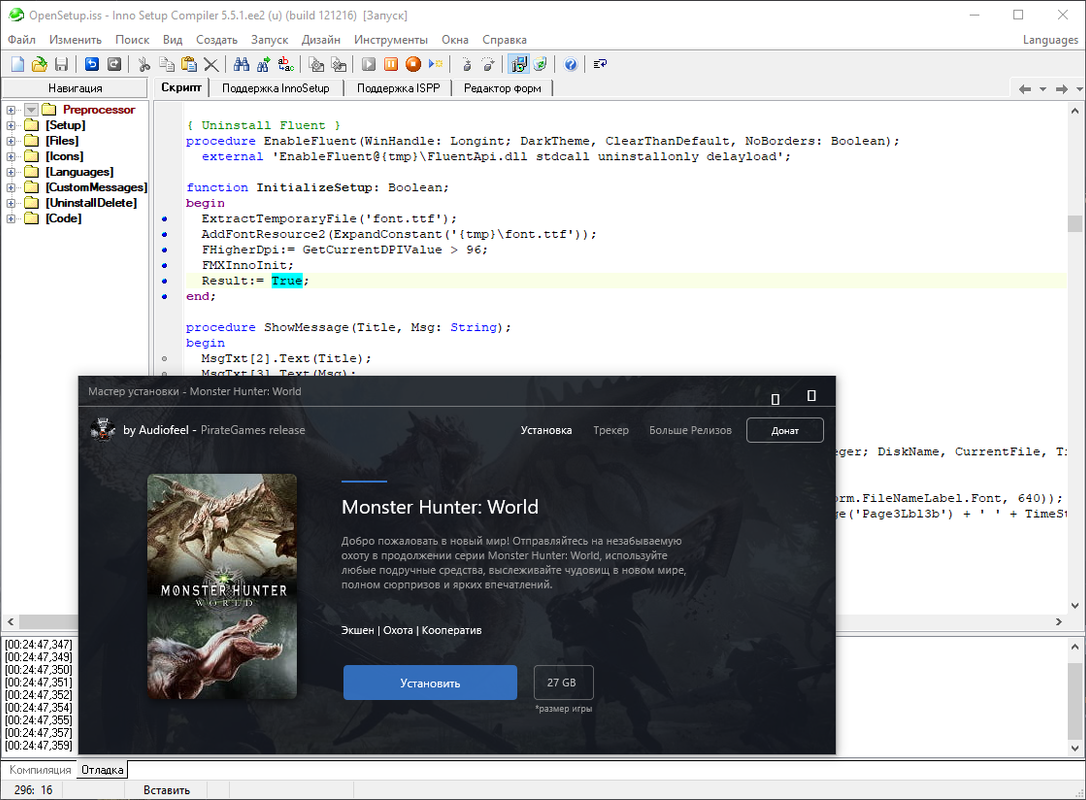Viewport: 1086px width, 800px height.
Task: Undo the last edit
Action: [91, 64]
